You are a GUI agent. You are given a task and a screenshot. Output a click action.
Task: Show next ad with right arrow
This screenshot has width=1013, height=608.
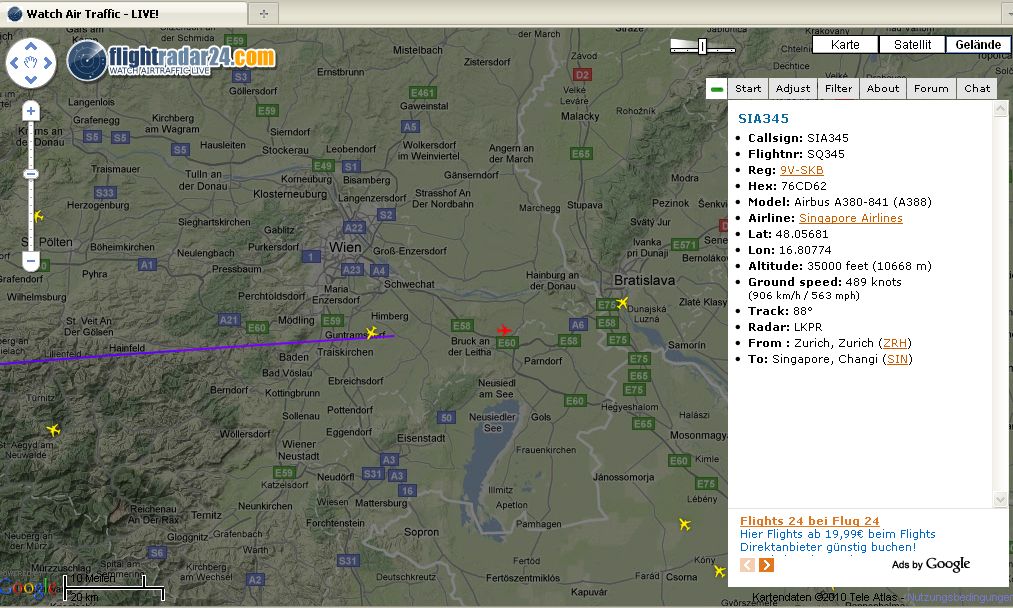click(766, 565)
